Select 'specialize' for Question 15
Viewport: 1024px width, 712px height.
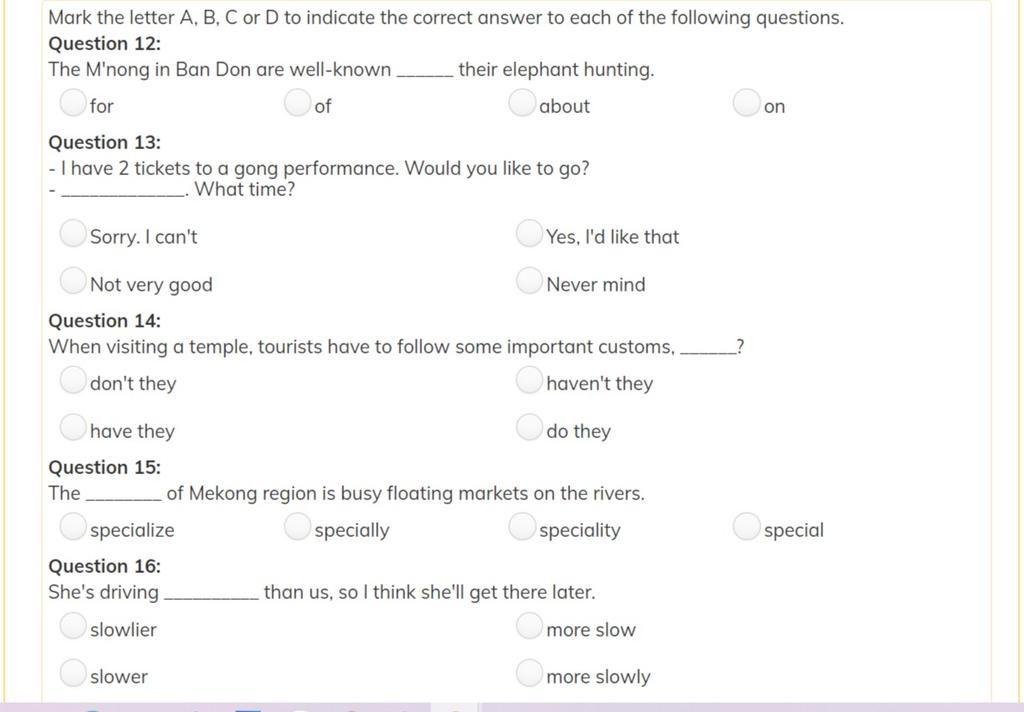pos(72,526)
